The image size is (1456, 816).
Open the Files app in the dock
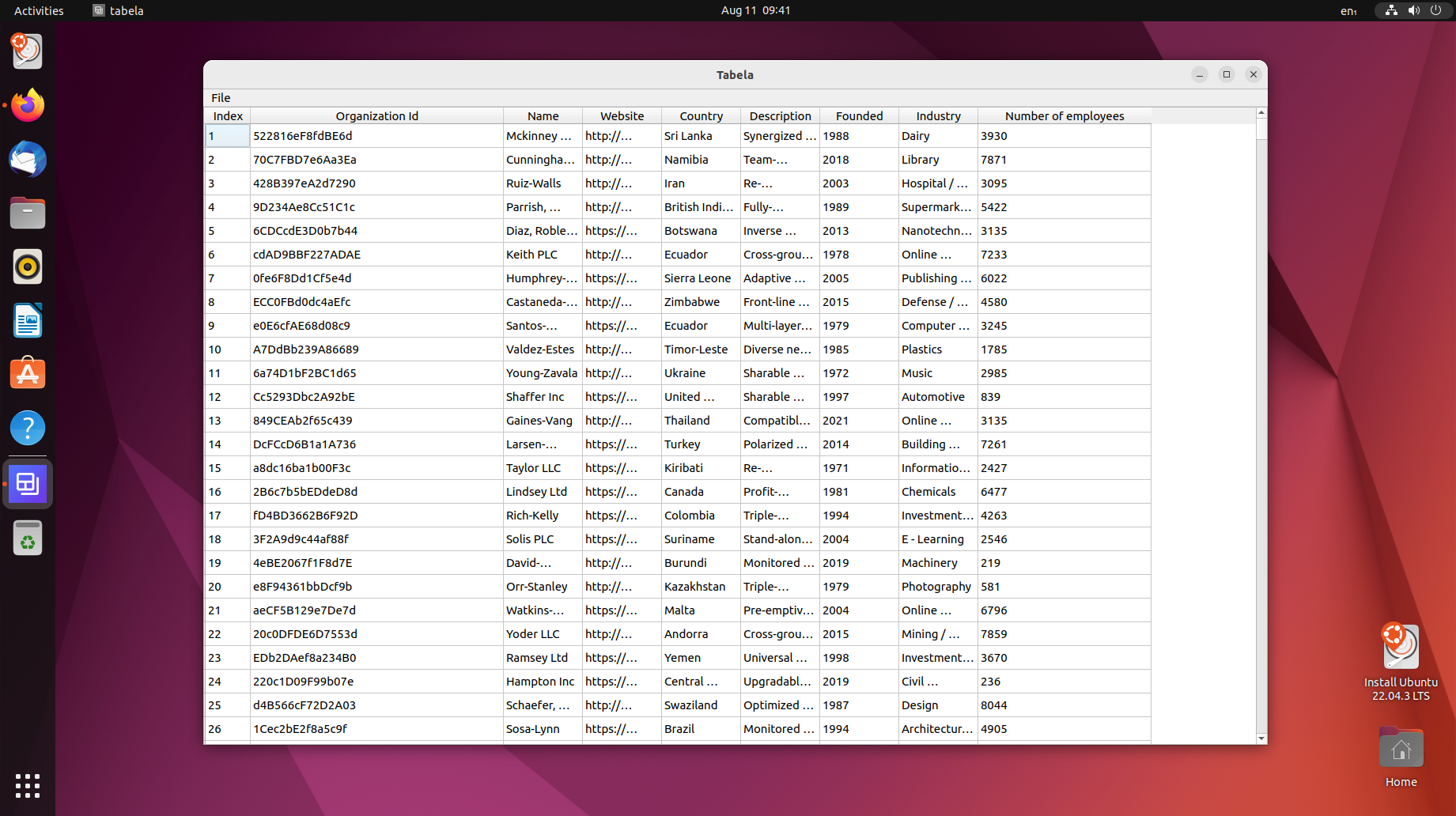coord(28,213)
